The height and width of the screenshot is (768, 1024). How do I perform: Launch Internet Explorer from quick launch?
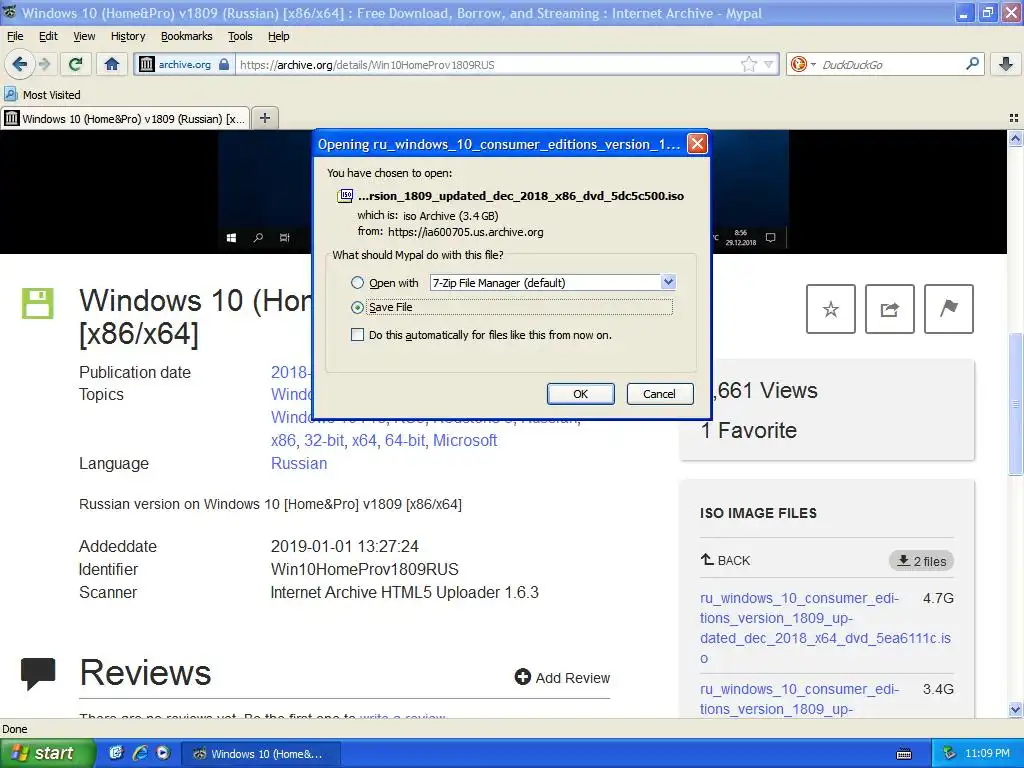pyautogui.click(x=140, y=753)
